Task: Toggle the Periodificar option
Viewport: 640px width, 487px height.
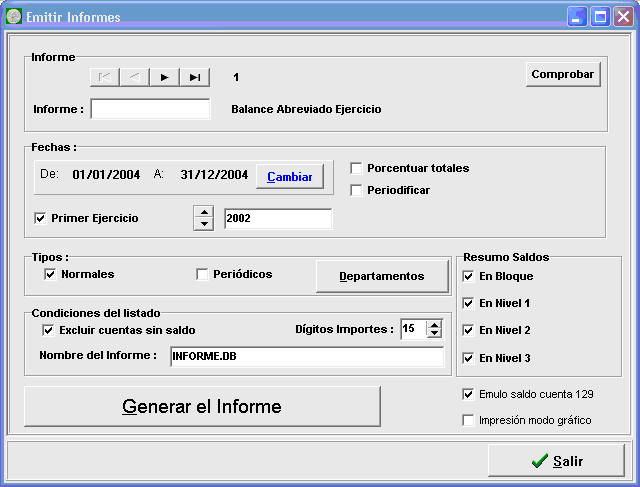Action: click(x=356, y=190)
